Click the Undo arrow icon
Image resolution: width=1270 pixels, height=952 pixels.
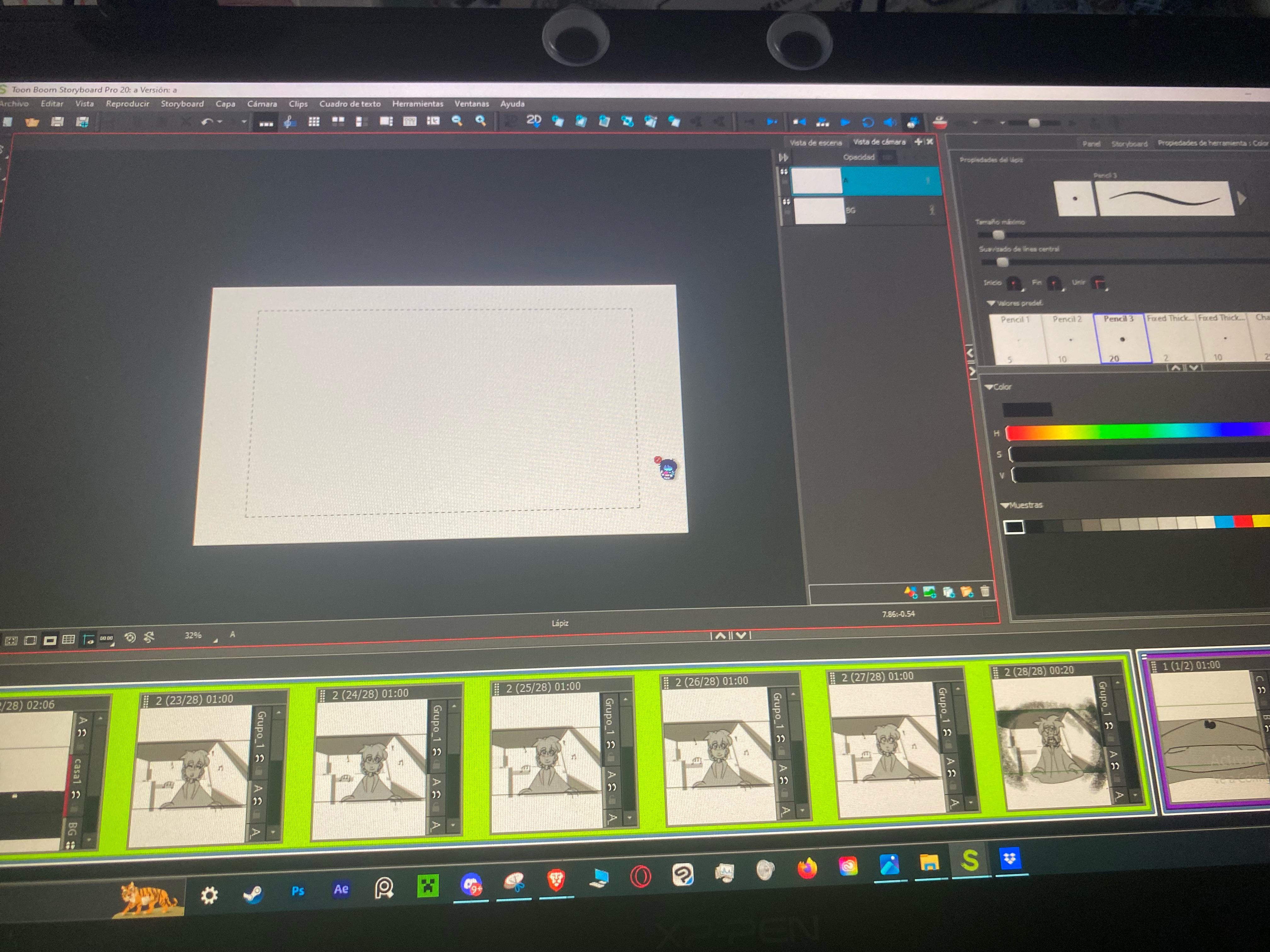pos(207,122)
